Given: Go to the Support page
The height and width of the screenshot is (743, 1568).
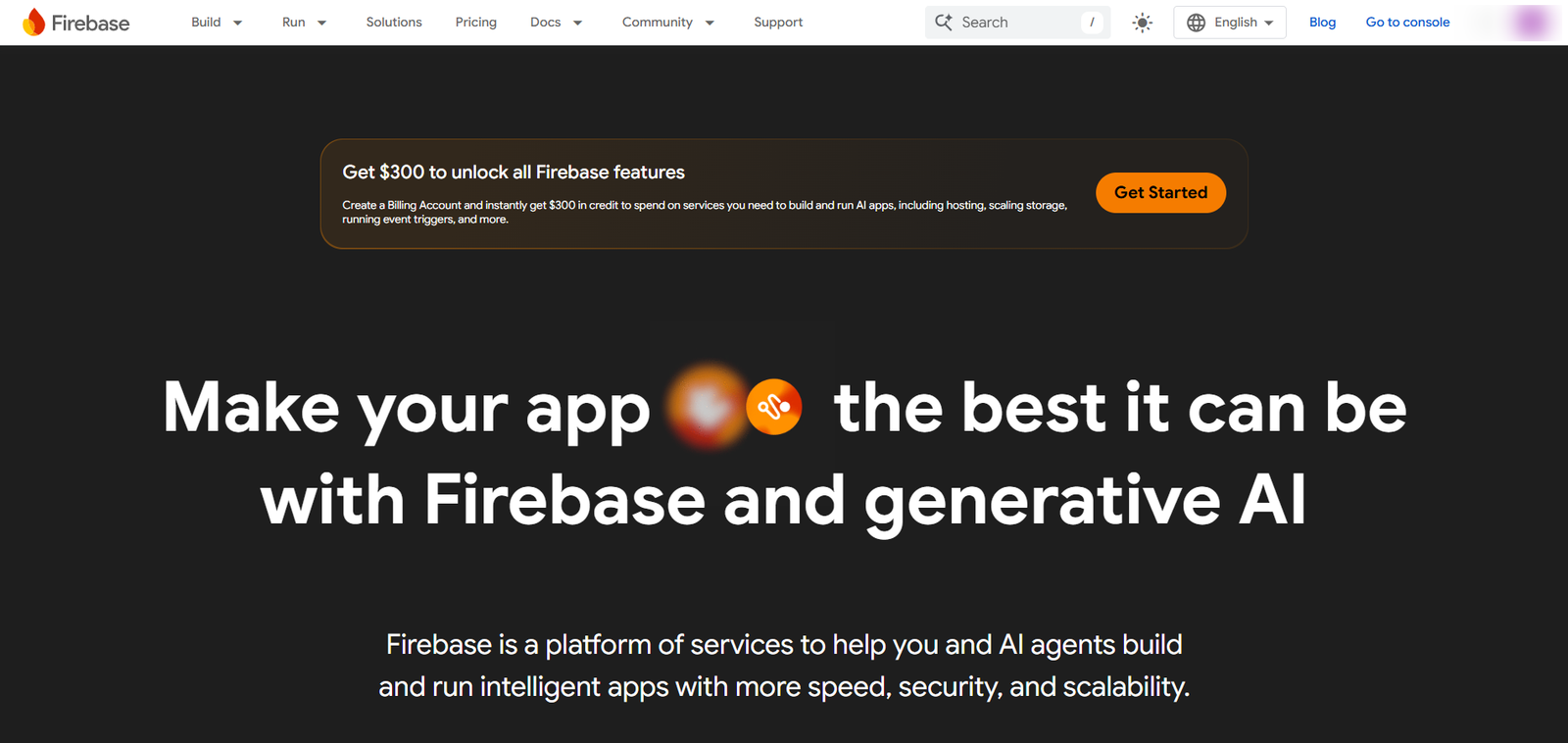Looking at the screenshot, I should (x=778, y=22).
